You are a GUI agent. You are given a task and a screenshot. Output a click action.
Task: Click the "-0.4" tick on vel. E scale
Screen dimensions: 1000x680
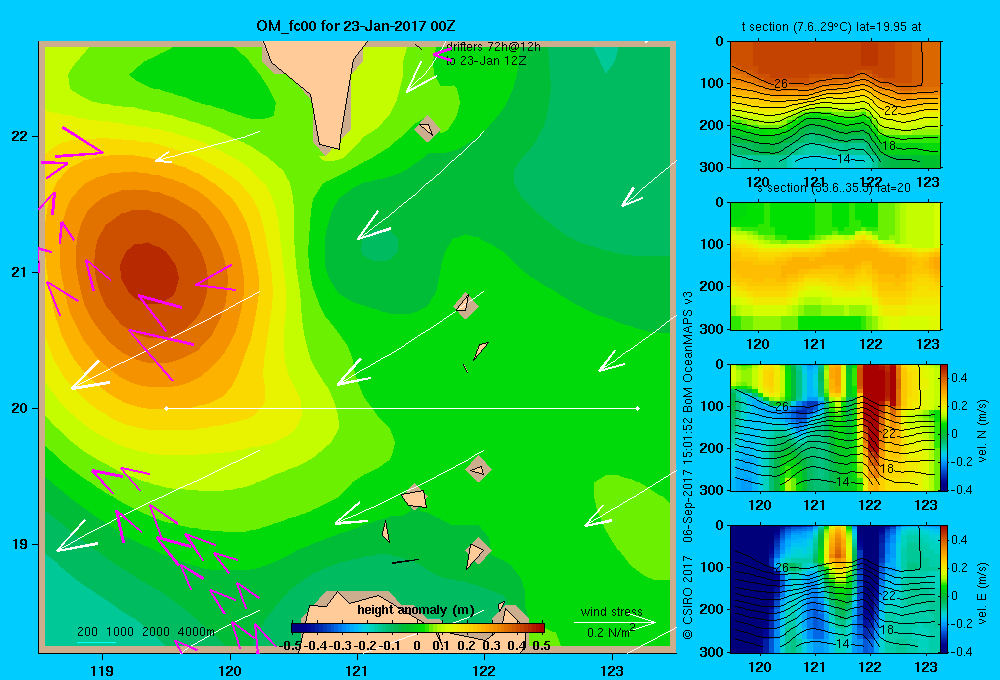tap(959, 651)
